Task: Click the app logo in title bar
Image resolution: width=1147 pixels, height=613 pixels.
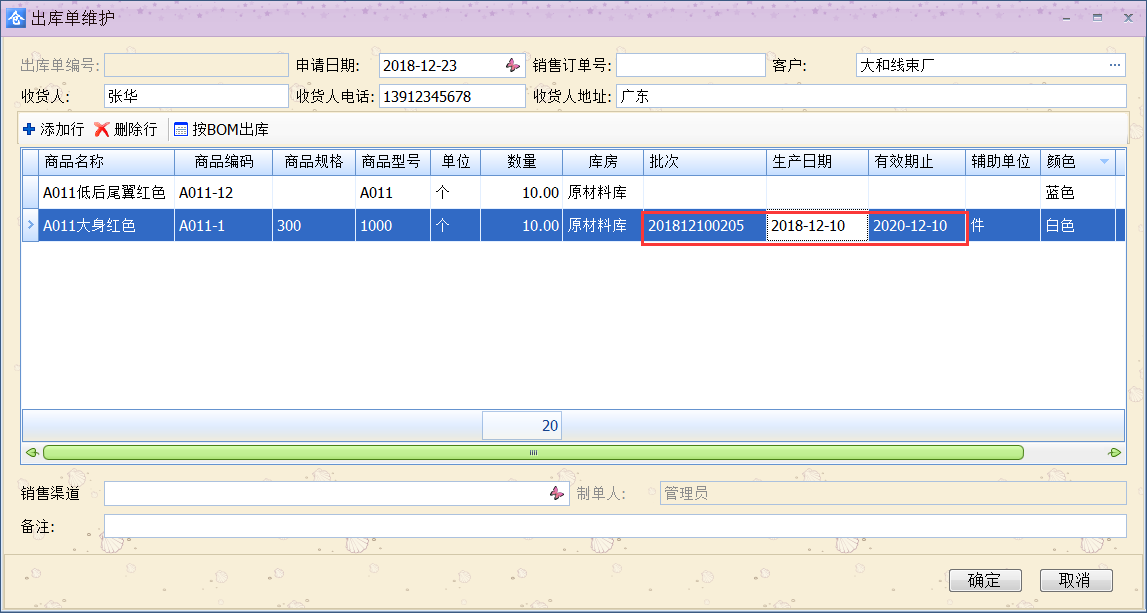Action: pyautogui.click(x=17, y=17)
